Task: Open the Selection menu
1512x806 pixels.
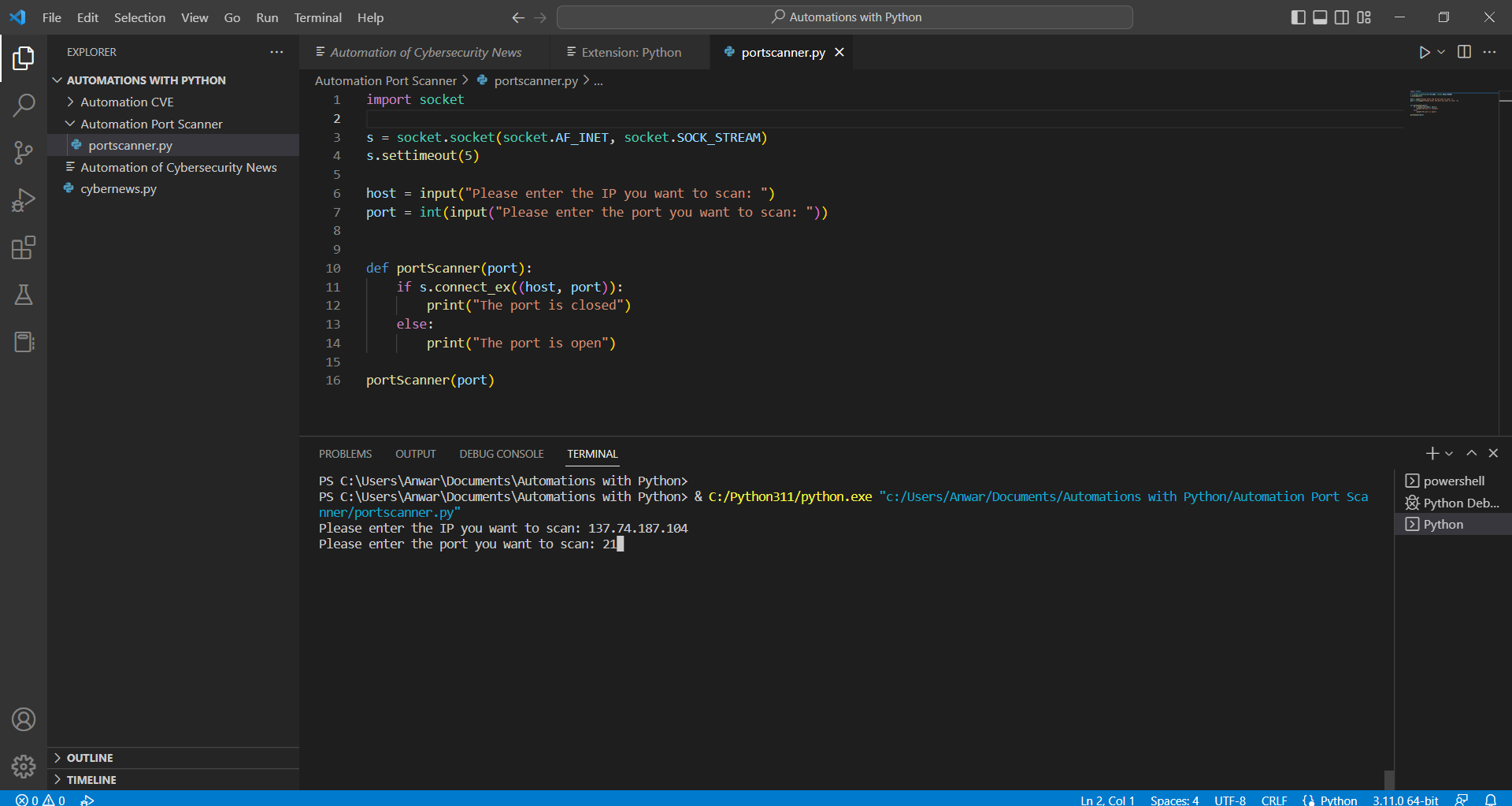Action: click(x=139, y=17)
